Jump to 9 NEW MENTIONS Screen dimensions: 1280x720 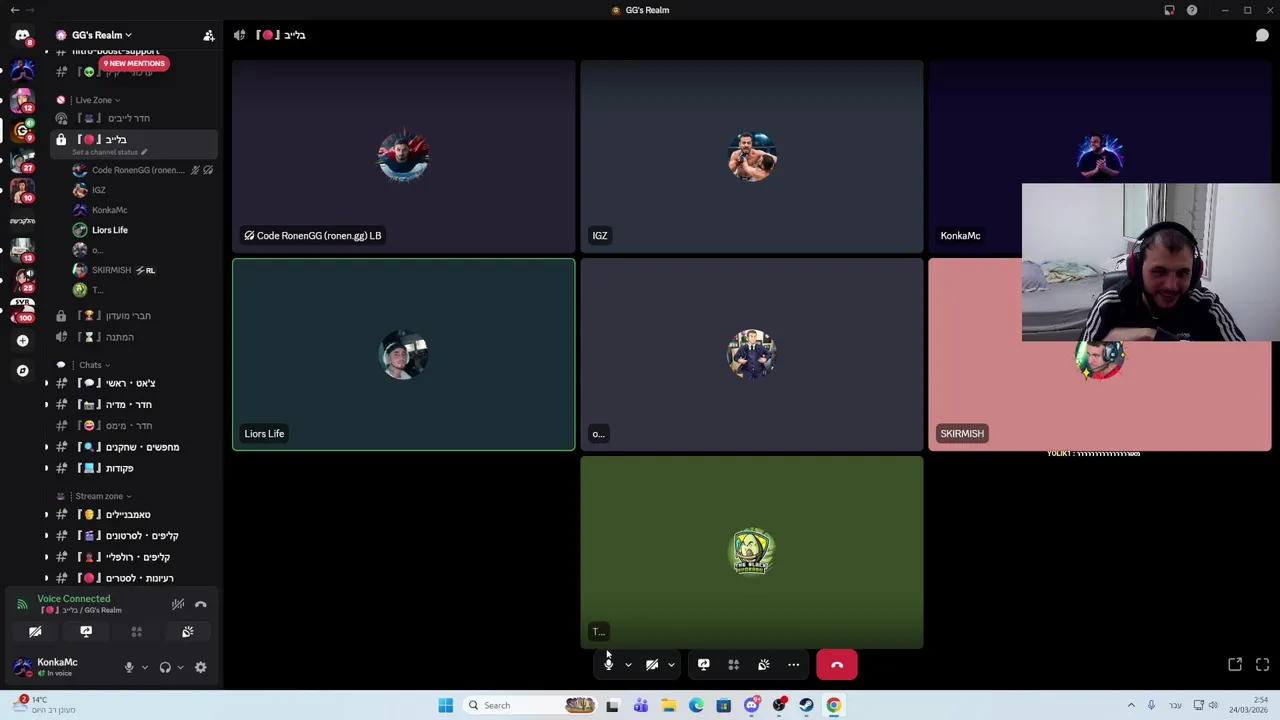click(x=133, y=63)
